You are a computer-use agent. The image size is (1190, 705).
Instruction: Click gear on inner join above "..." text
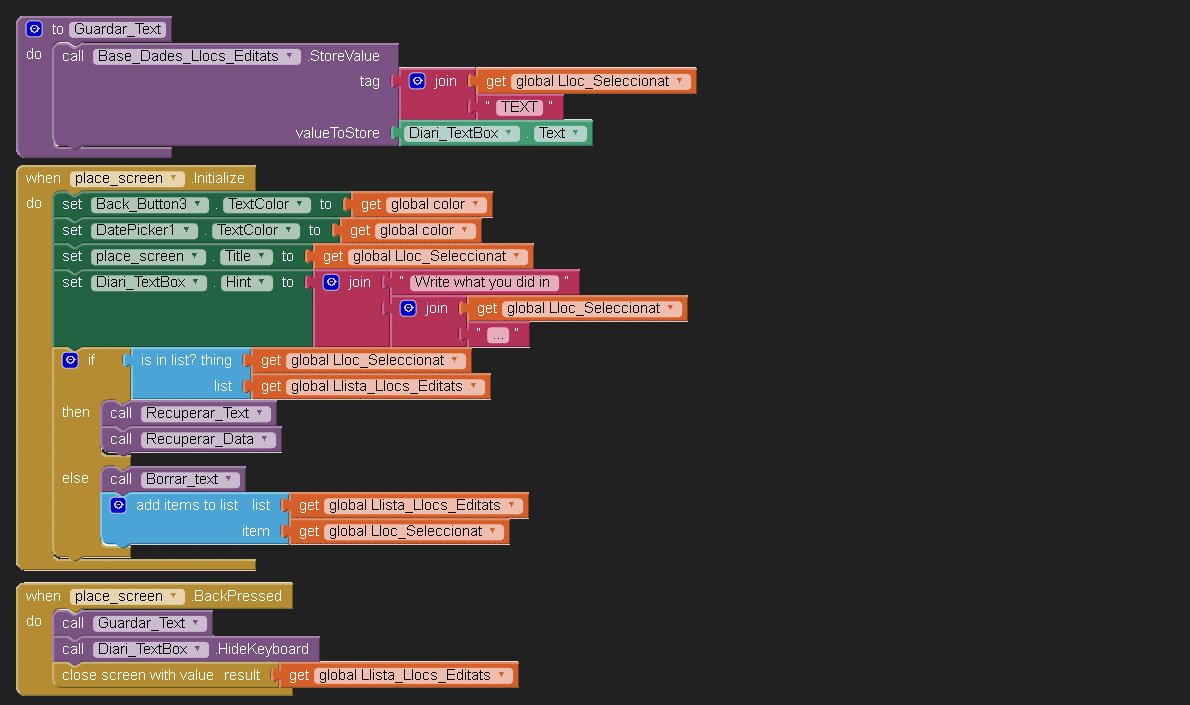point(409,308)
